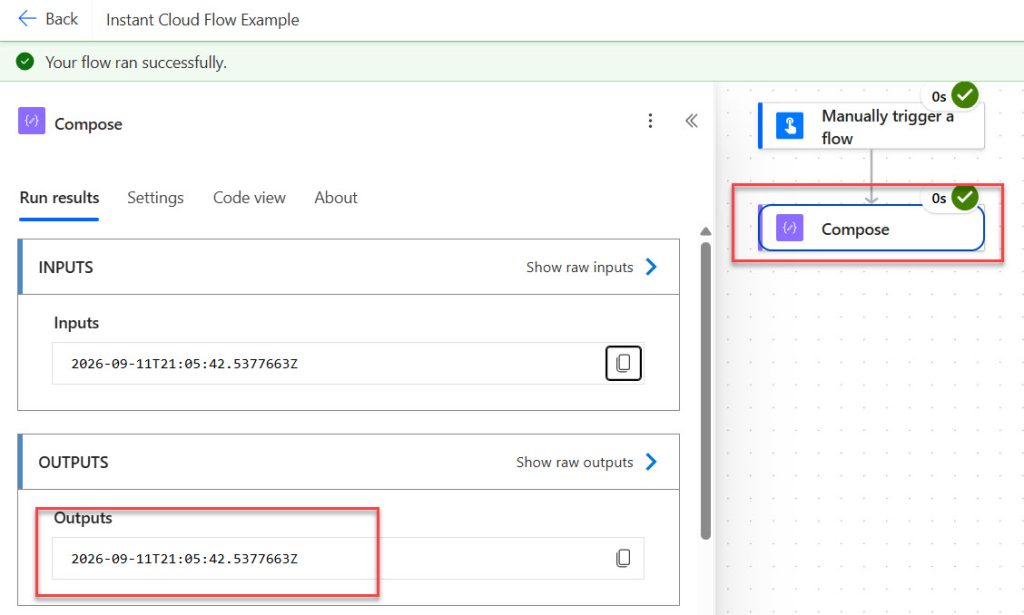1024x615 pixels.
Task: Open the About tab
Action: (x=336, y=198)
